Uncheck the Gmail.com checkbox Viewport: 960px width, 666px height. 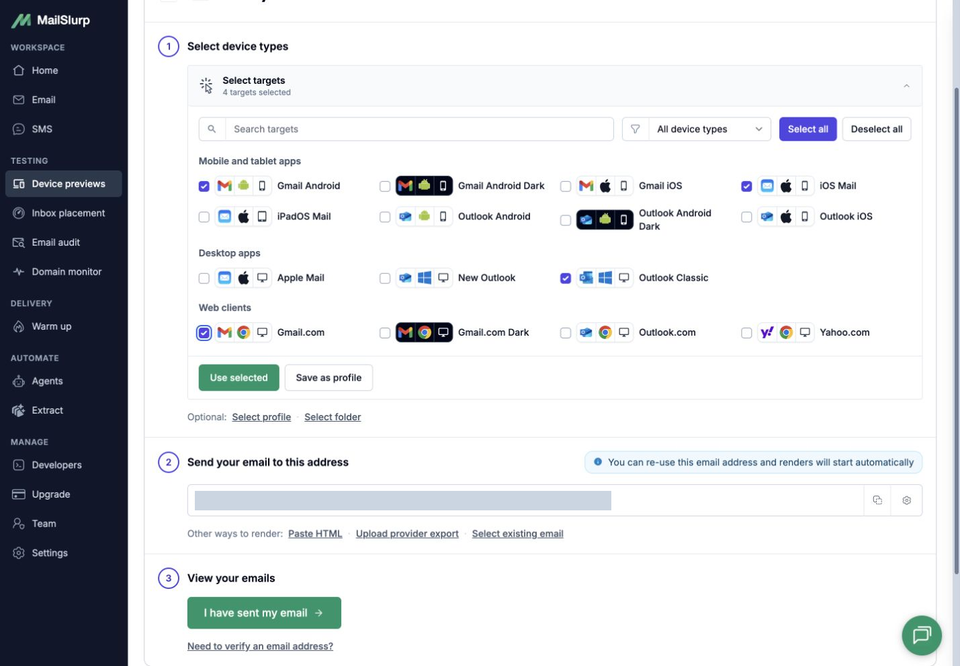[204, 333]
